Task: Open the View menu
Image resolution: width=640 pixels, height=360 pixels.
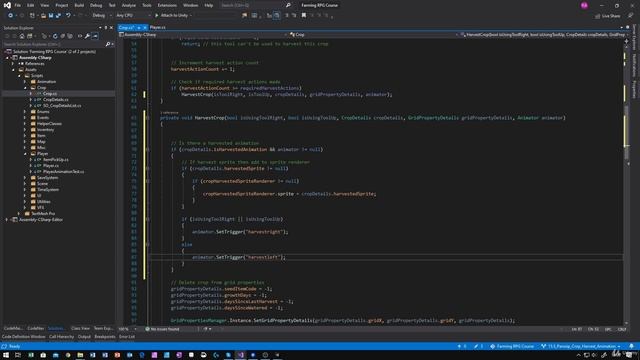Action: coord(44,5)
